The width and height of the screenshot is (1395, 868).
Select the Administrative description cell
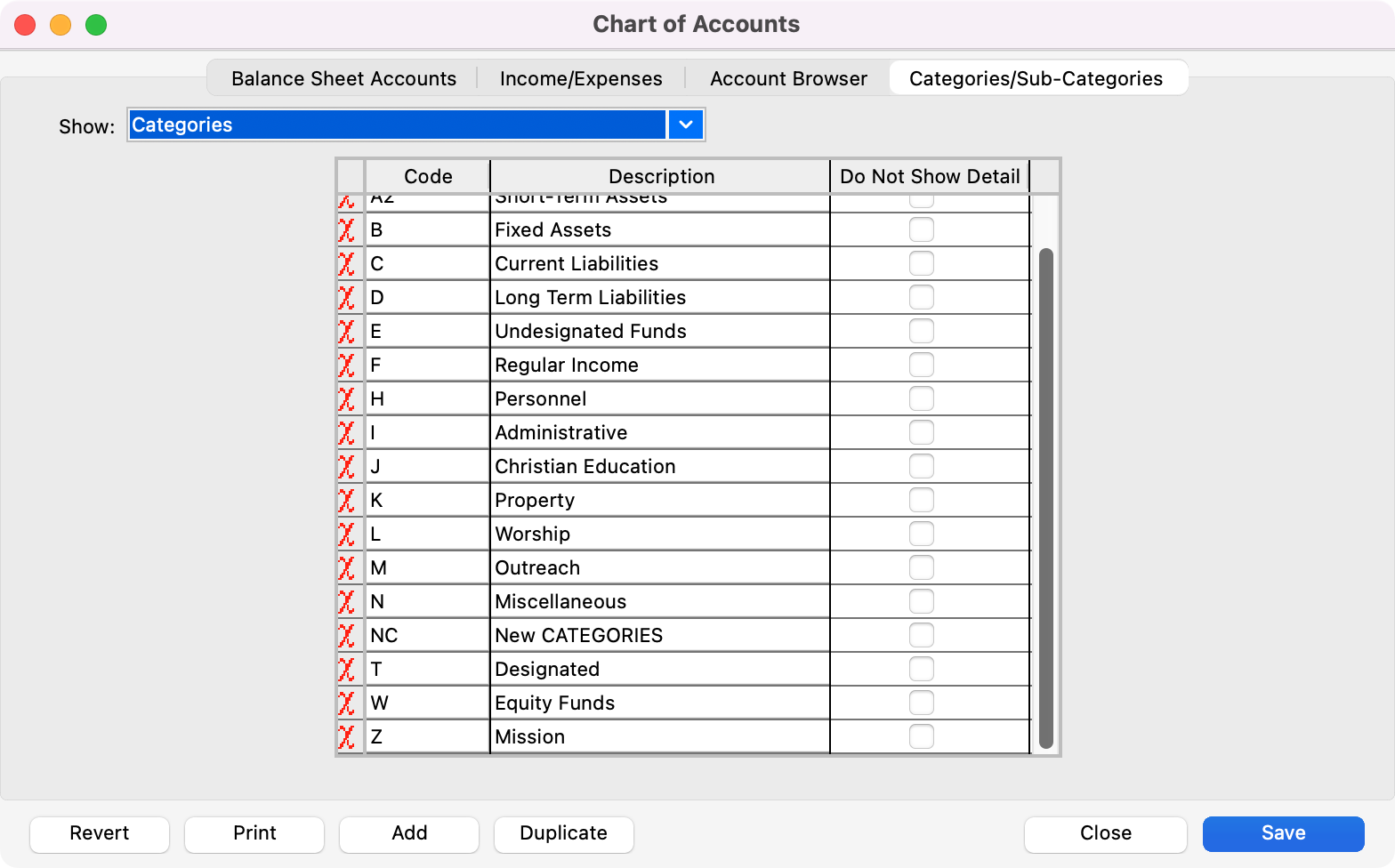pos(658,433)
